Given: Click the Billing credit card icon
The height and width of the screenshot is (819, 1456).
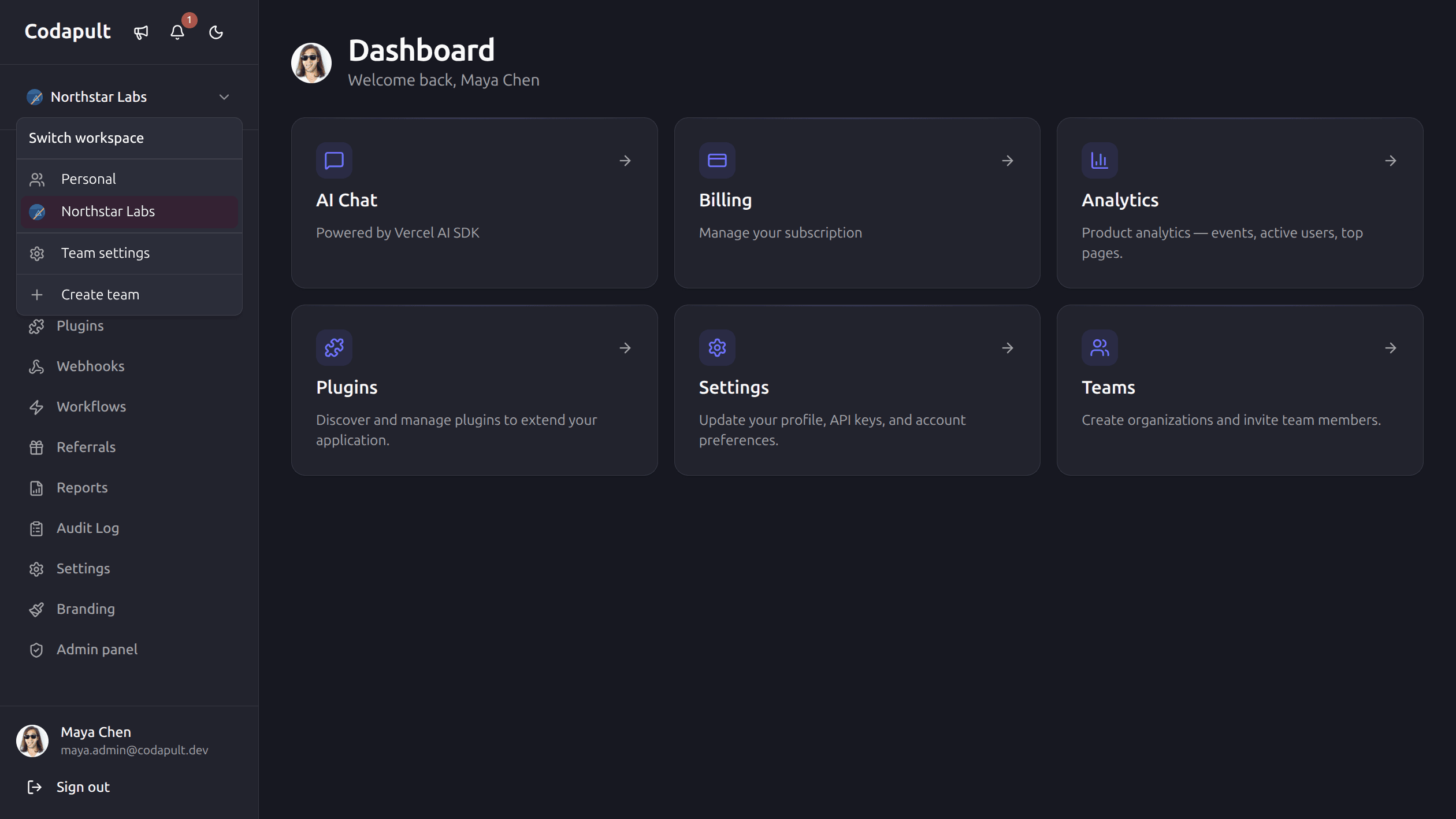Looking at the screenshot, I should 717,161.
